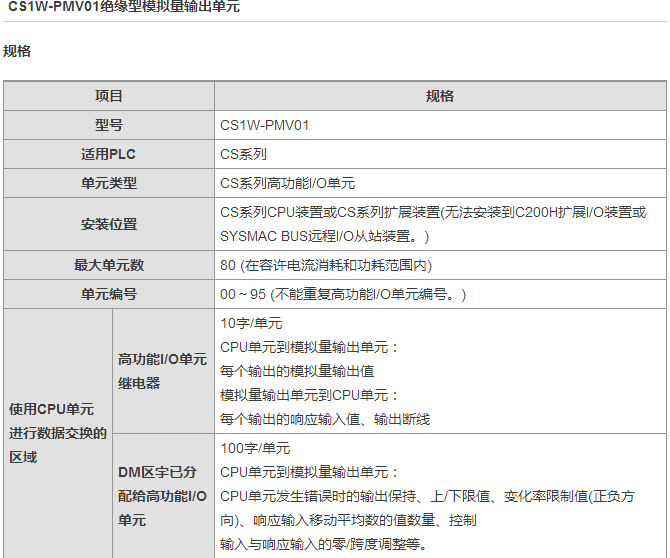670x558 pixels.
Task: Select the 高功能I/O单元继电器 sub-label cell
Action: point(162,371)
